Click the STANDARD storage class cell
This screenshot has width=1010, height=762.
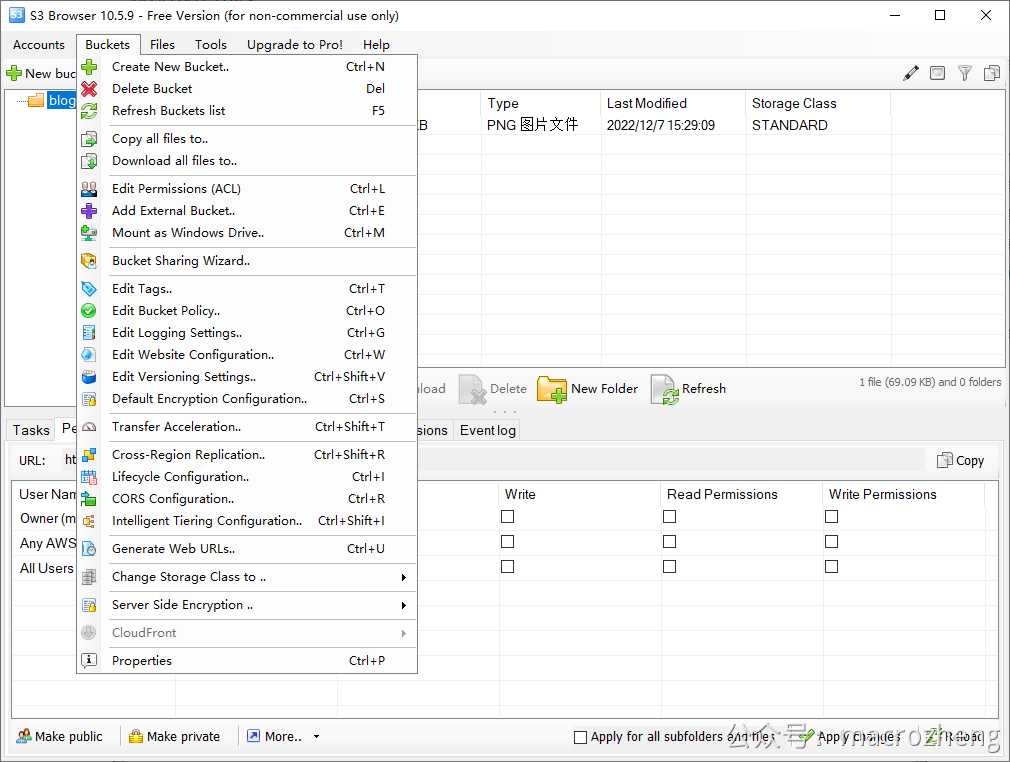(x=790, y=125)
